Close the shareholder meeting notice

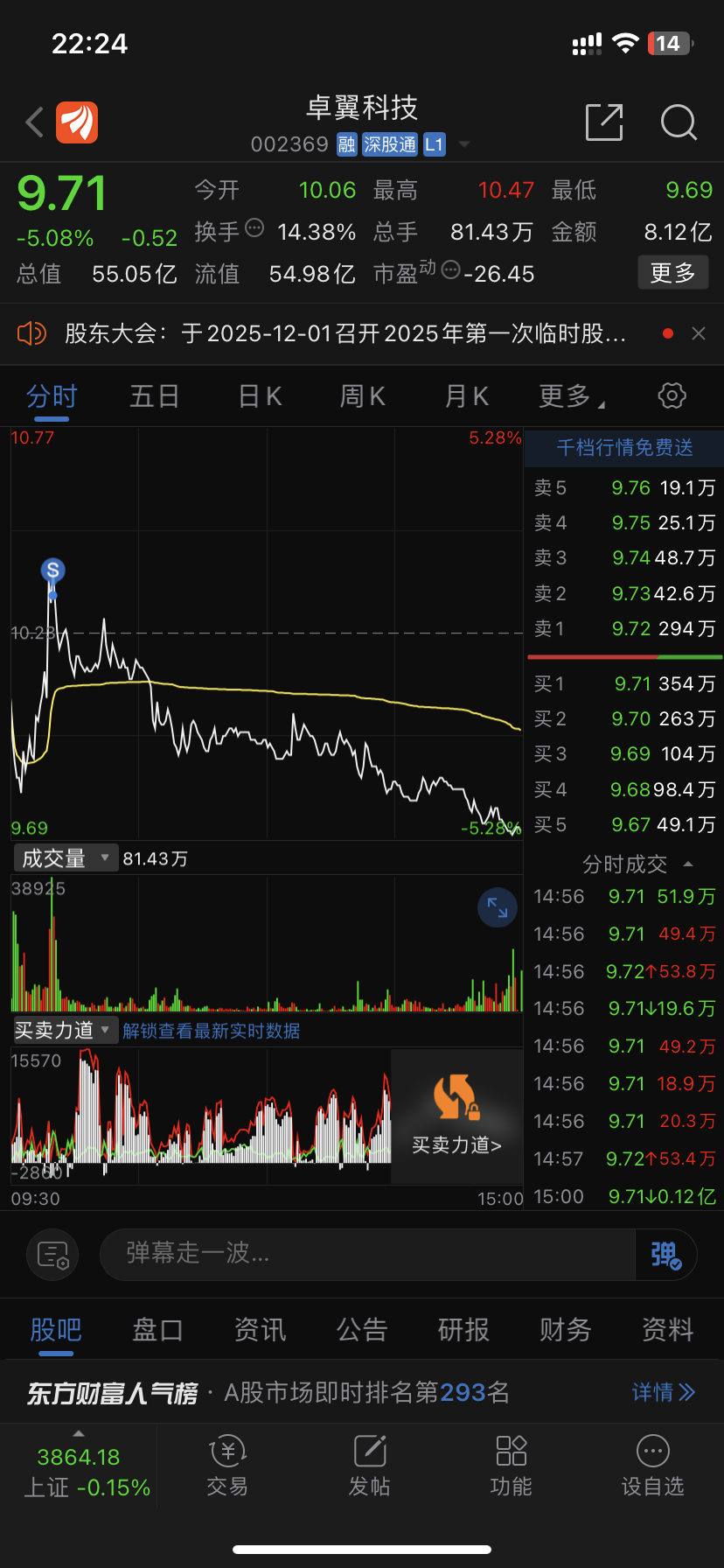tap(698, 333)
